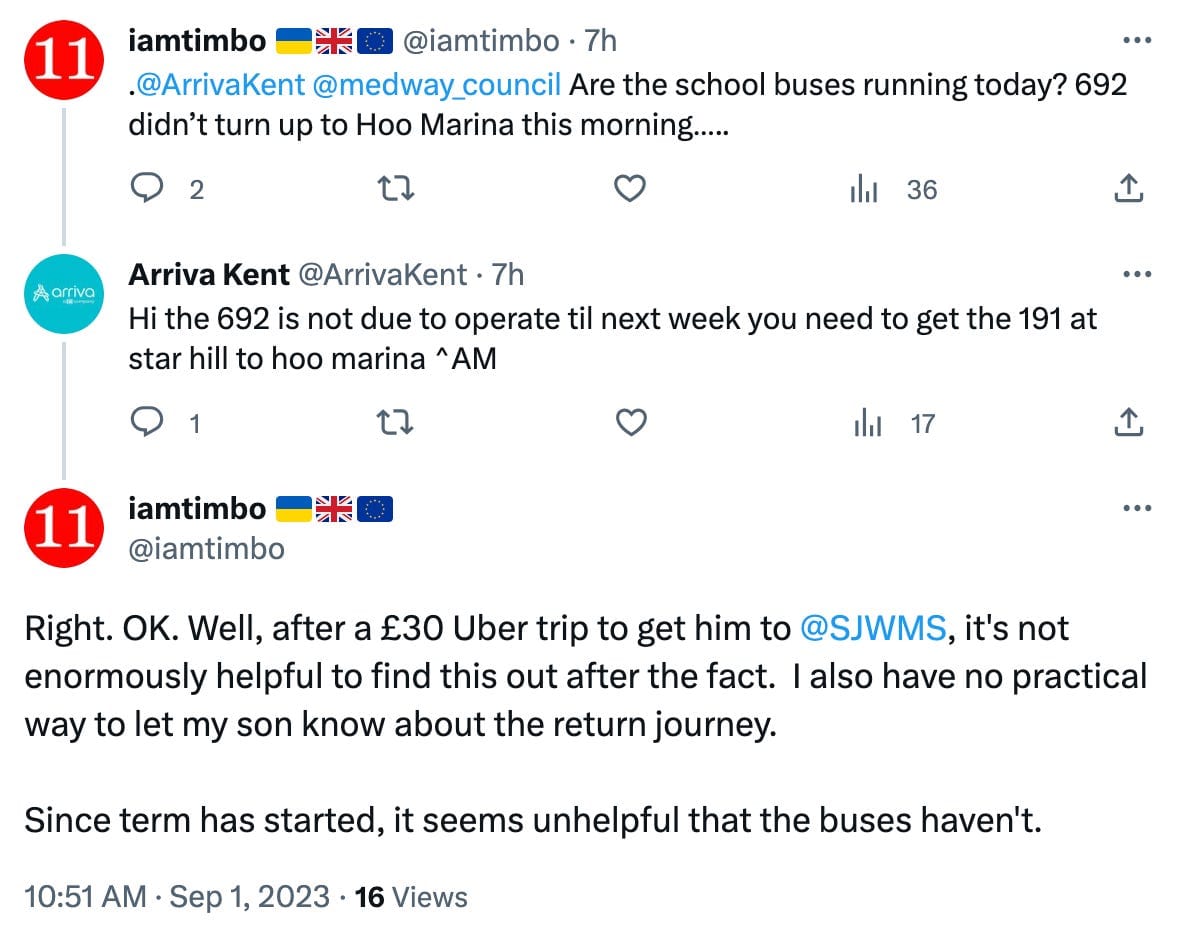Share the first tweet by iamtimbo
This screenshot has height=930, width=1184.
[x=1128, y=188]
